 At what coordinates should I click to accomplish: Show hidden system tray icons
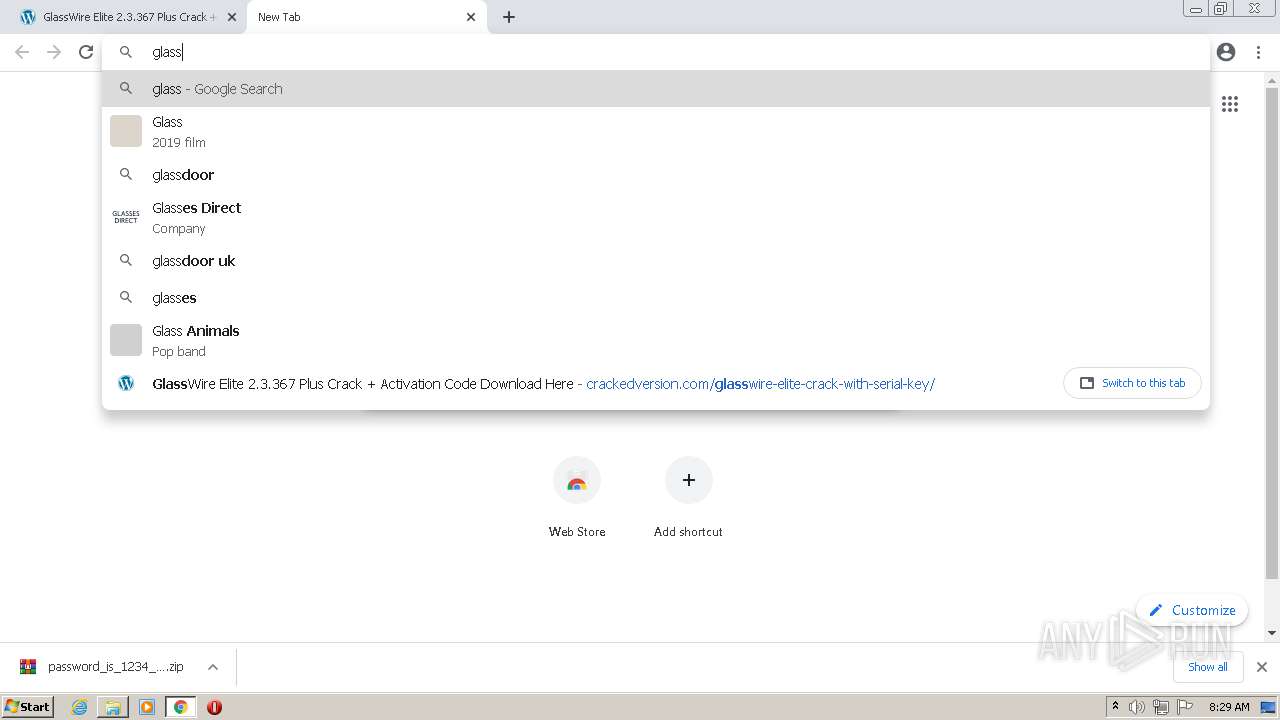coord(1115,707)
